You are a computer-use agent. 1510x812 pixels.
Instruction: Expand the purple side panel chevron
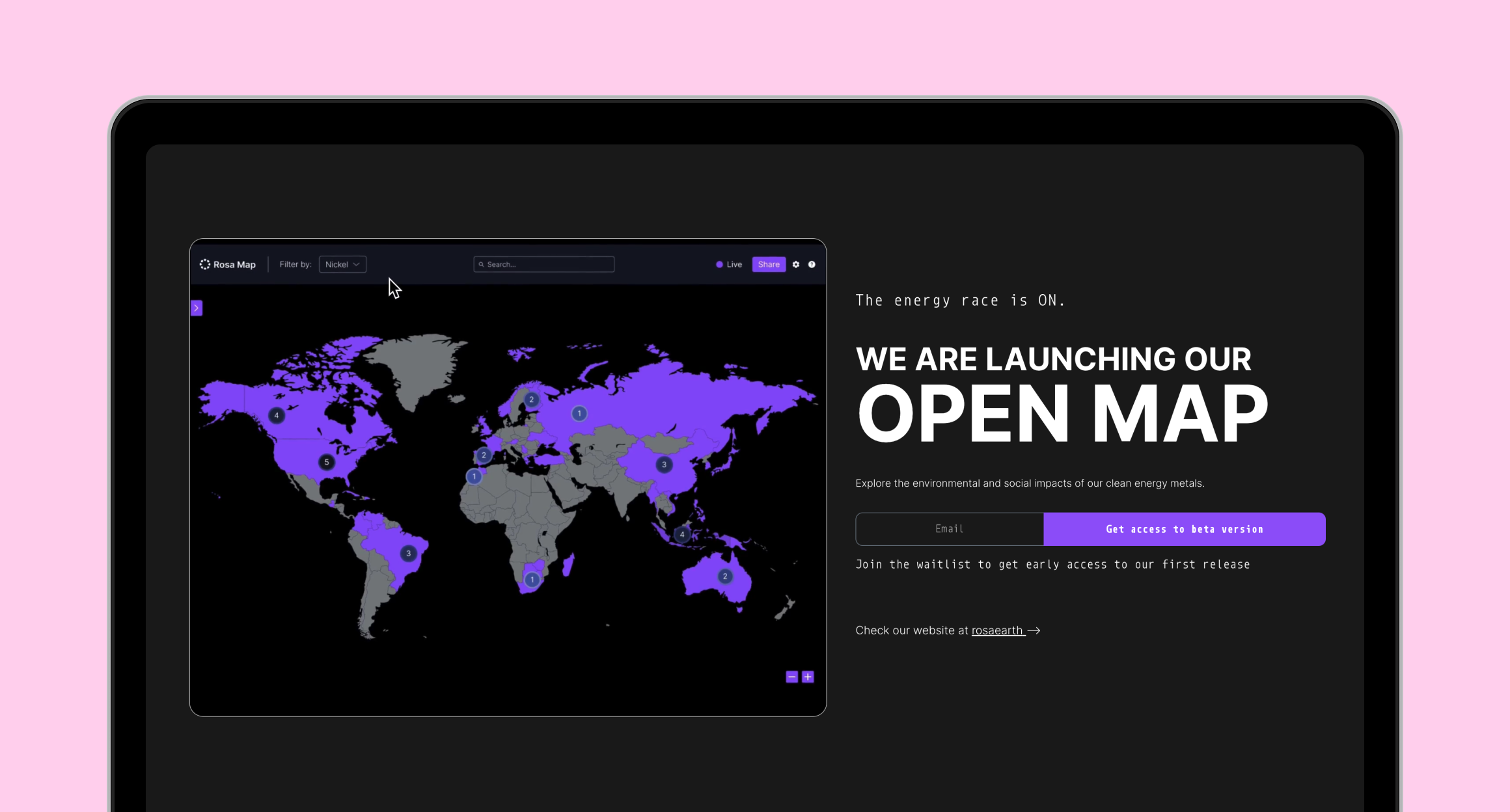[197, 308]
